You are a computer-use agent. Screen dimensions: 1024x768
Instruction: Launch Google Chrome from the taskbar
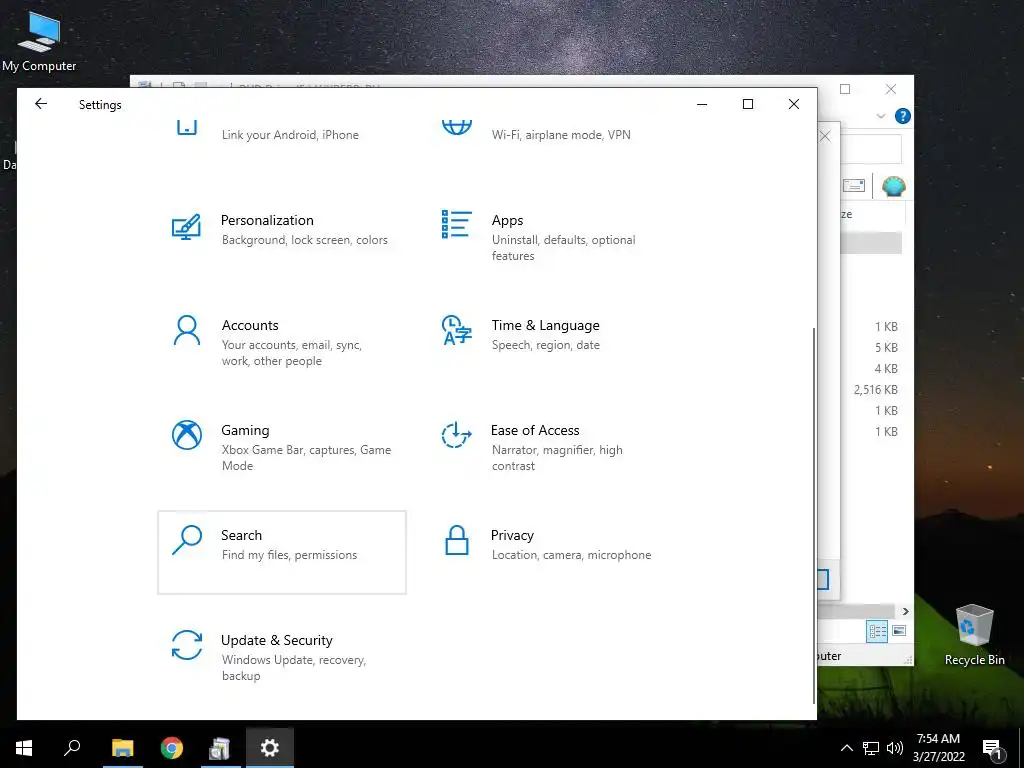point(172,748)
